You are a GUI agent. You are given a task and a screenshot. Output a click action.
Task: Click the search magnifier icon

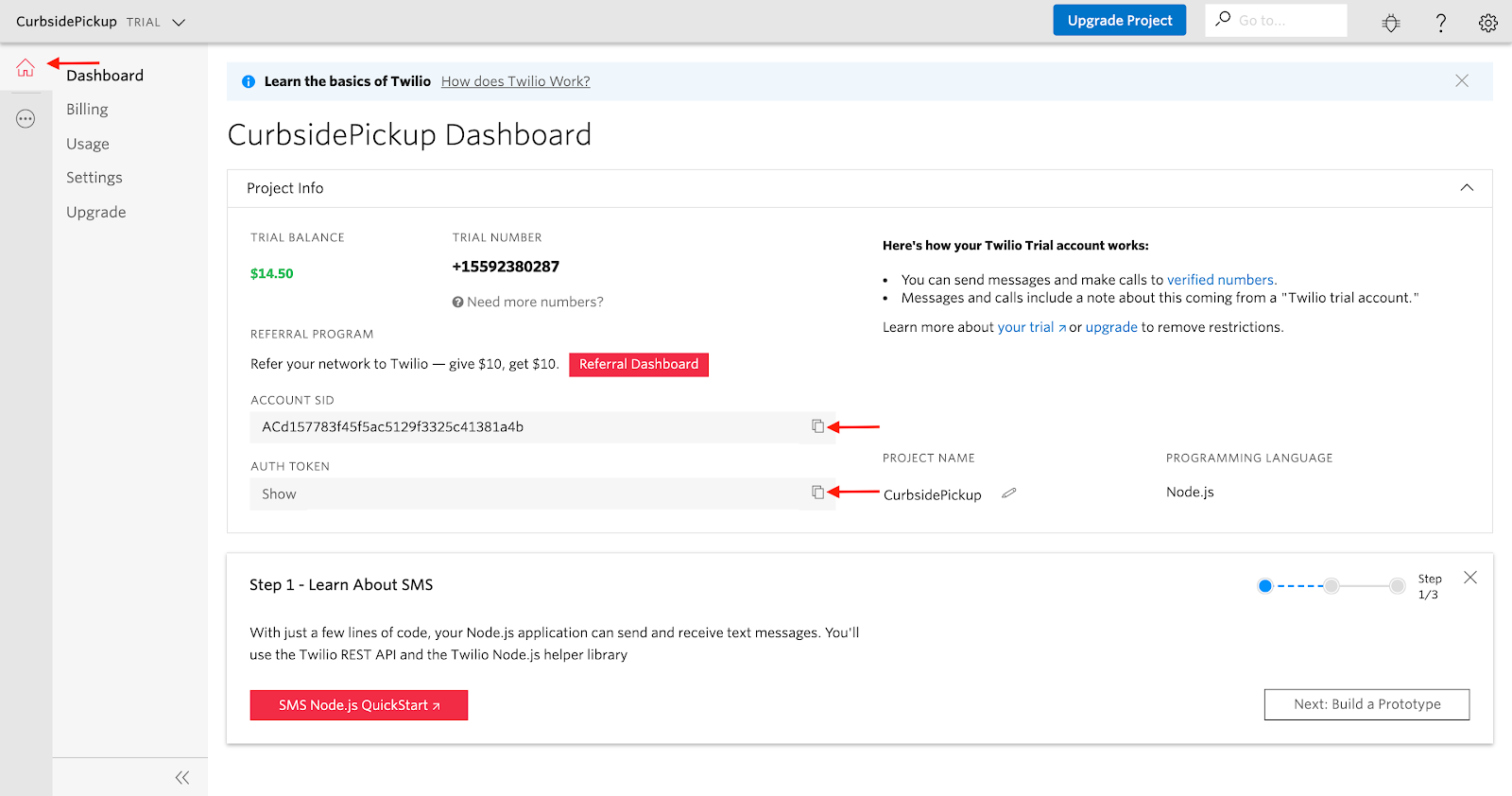[1223, 19]
